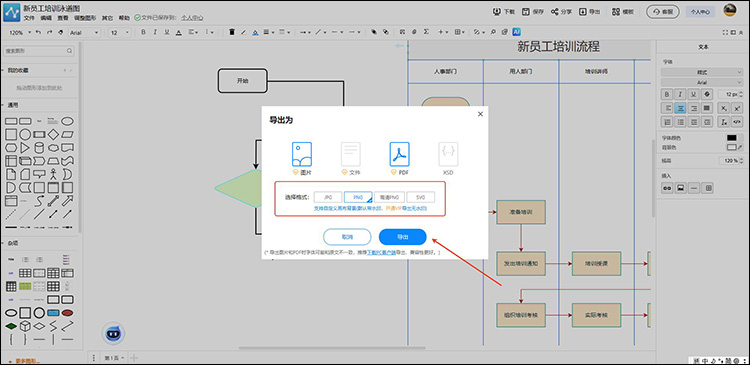This screenshot has width=750, height=365.
Task: Open the 样式 style dropdown in text panel
Action: pyautogui.click(x=702, y=72)
